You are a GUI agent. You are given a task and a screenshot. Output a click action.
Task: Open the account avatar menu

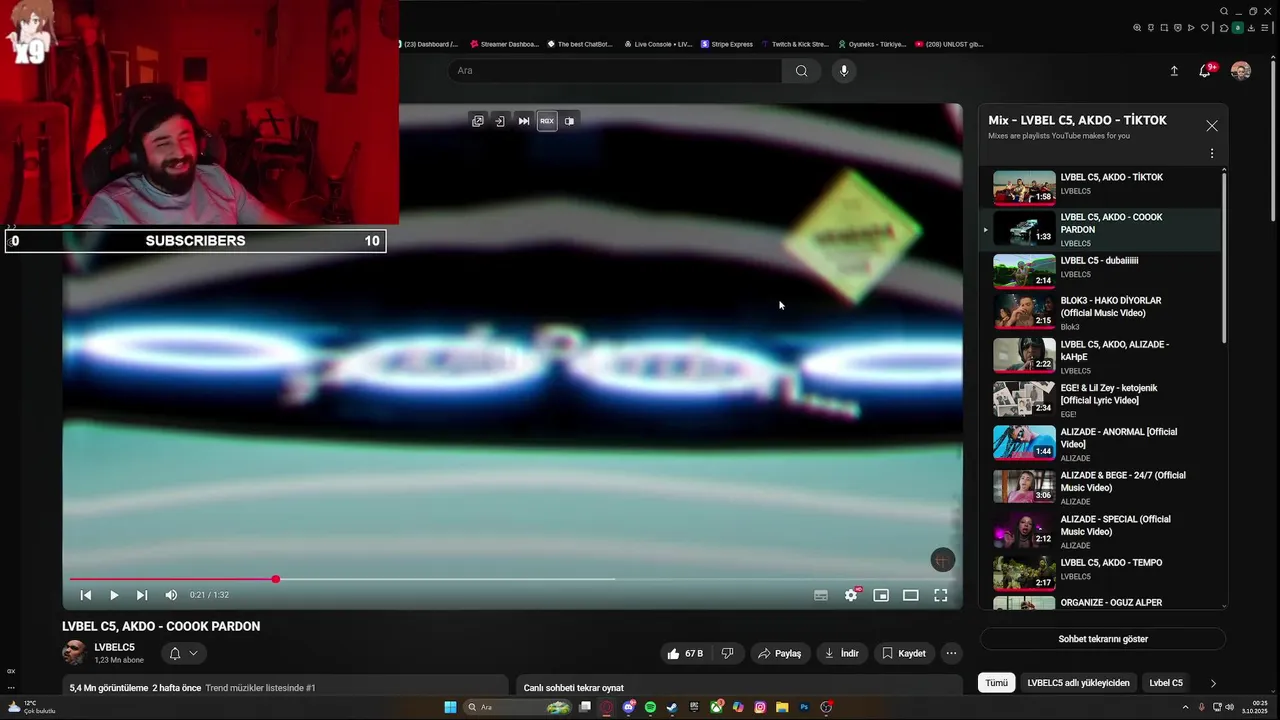click(1241, 71)
